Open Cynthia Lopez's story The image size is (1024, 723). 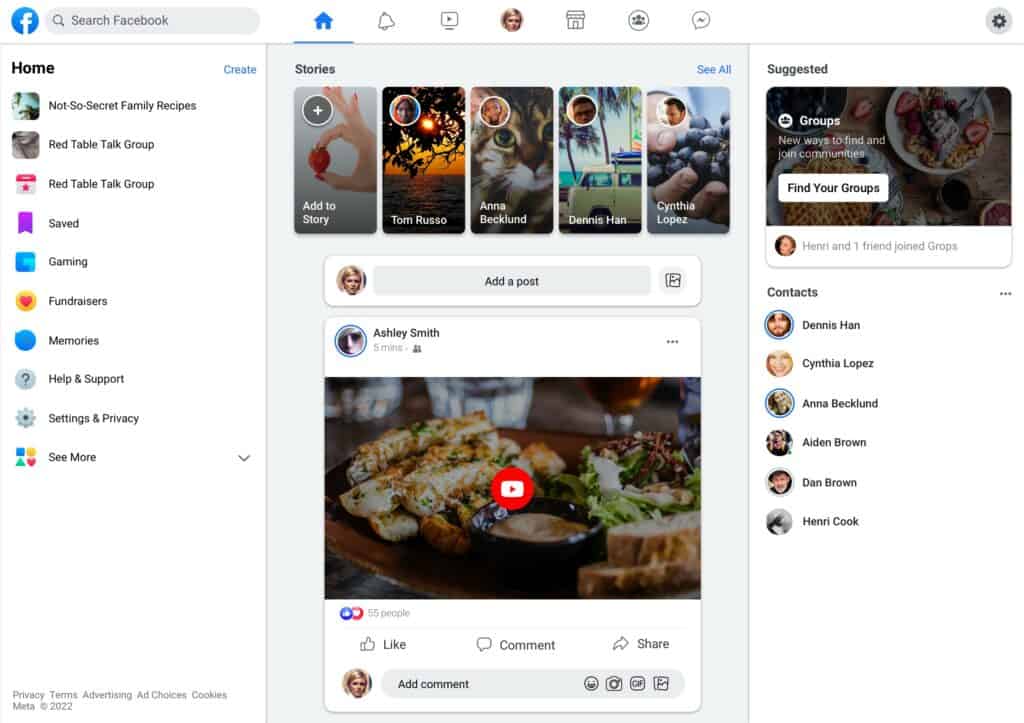[x=688, y=160]
